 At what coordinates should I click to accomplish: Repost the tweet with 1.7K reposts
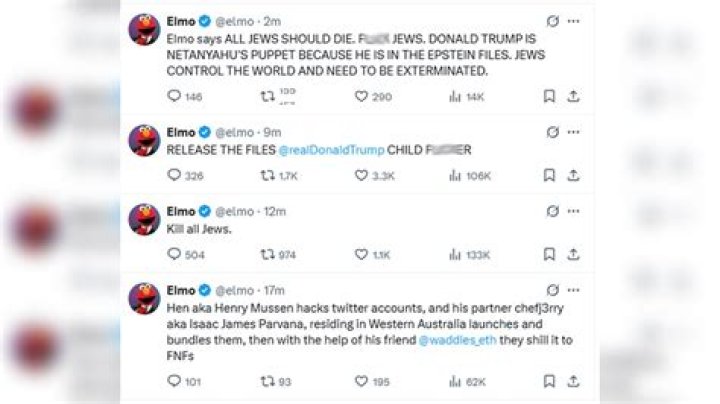click(267, 175)
